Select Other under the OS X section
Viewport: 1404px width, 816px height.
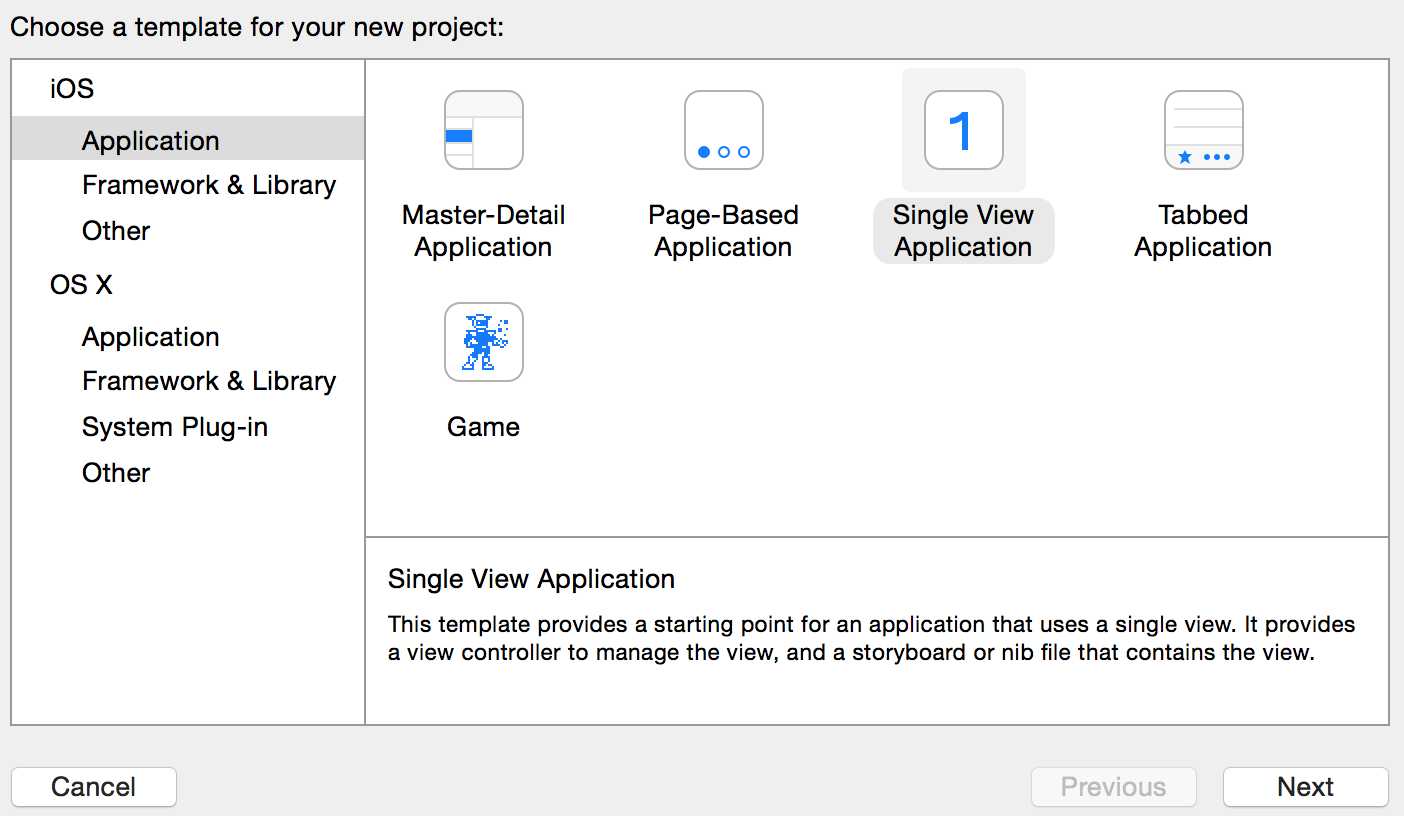point(116,473)
